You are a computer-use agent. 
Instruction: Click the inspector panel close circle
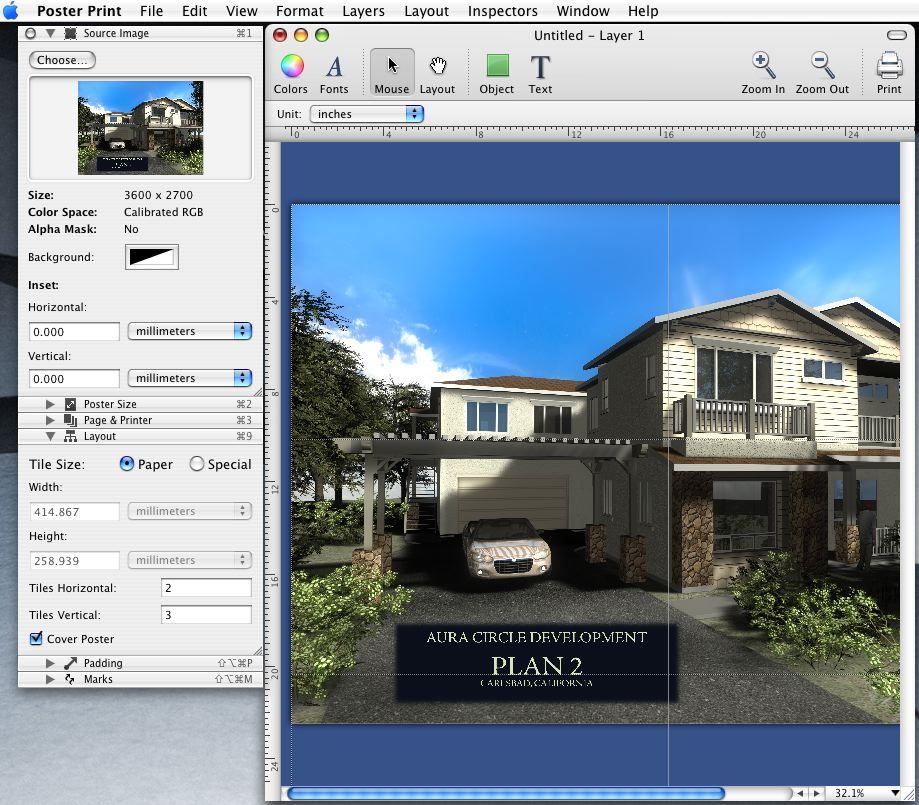(30, 33)
